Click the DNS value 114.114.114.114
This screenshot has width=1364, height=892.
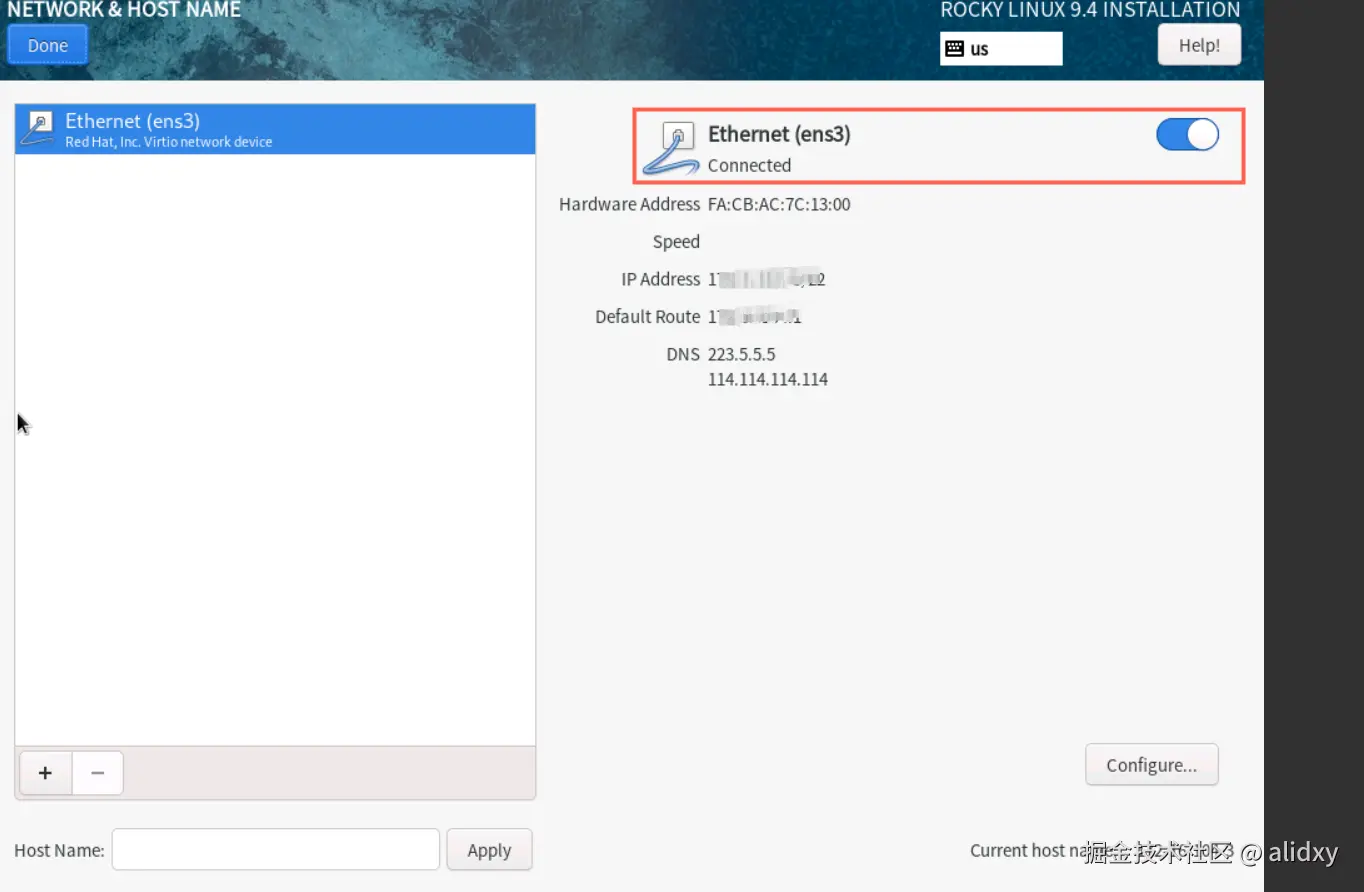(x=768, y=379)
